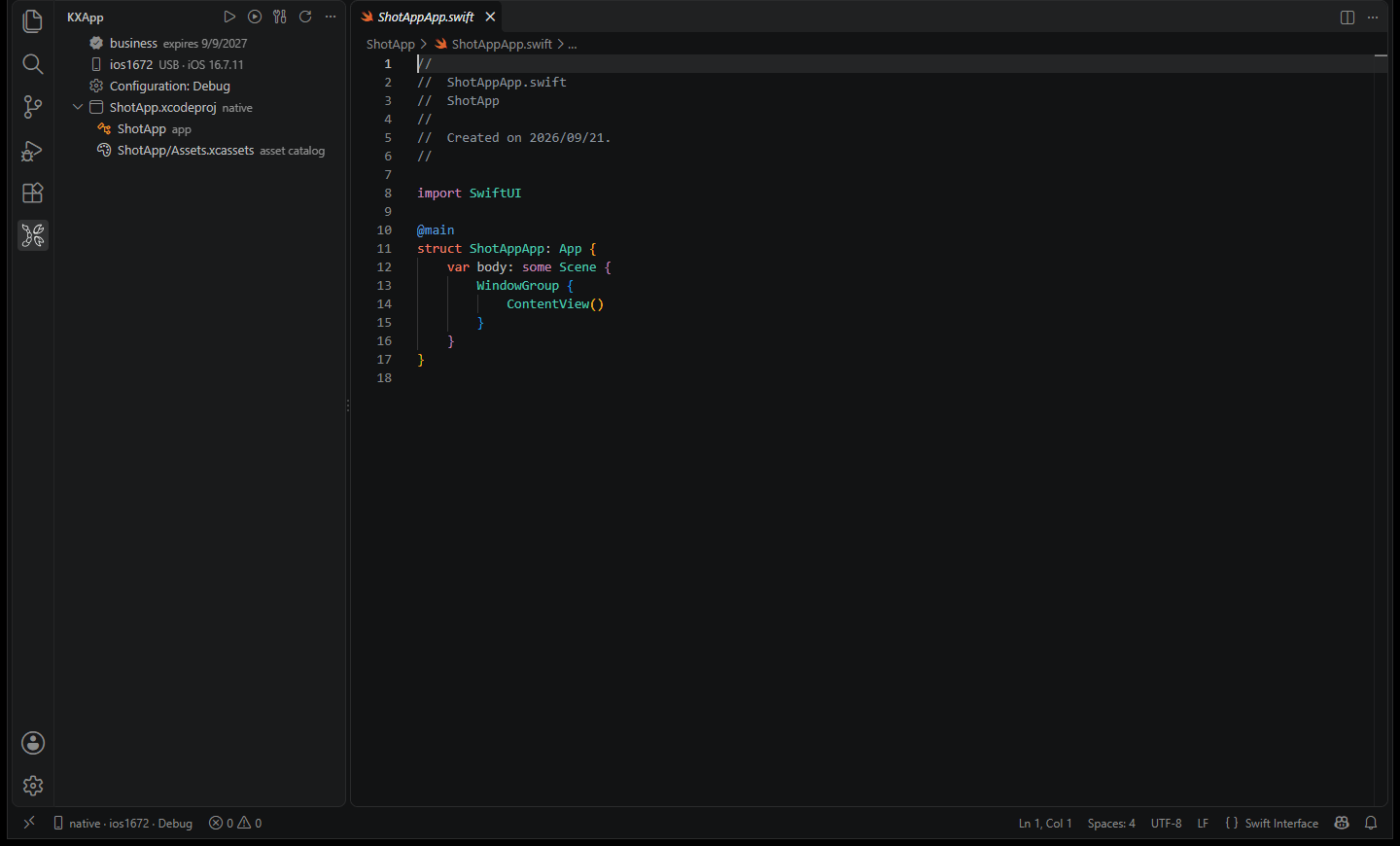
Task: Open breadcrumb symbol ellipsis
Action: pos(573,44)
